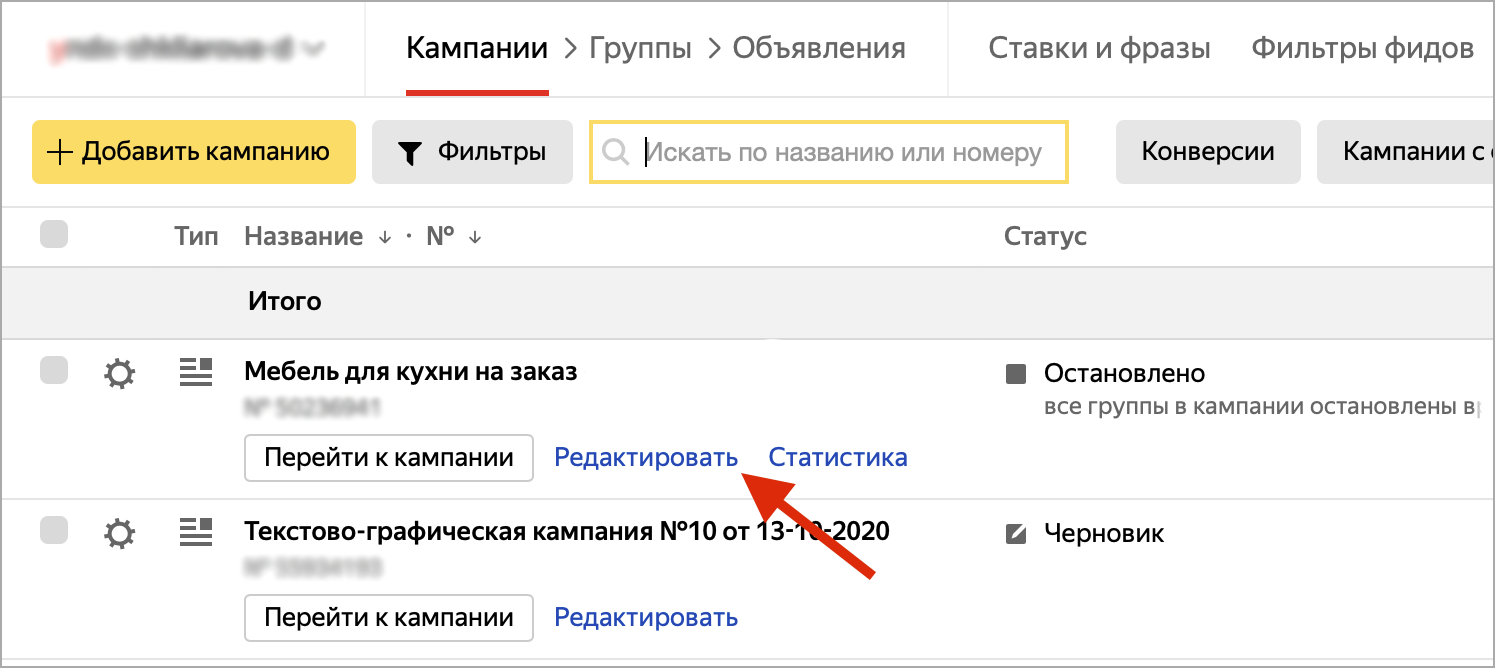Click the draft status pencil icon
Image resolution: width=1495 pixels, height=668 pixels.
(x=1016, y=534)
